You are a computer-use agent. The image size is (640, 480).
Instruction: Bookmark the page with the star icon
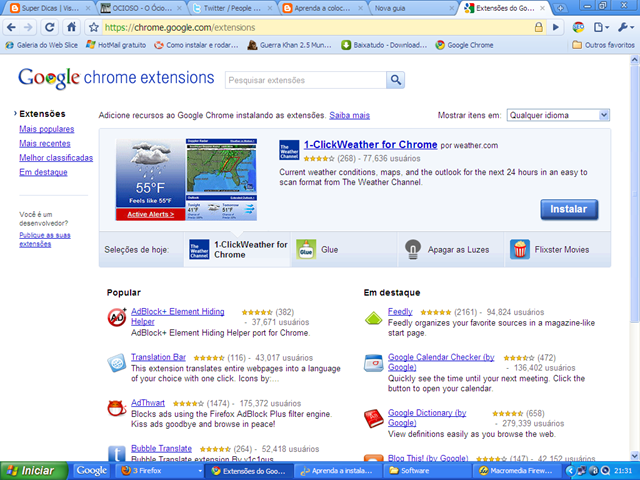coord(94,27)
